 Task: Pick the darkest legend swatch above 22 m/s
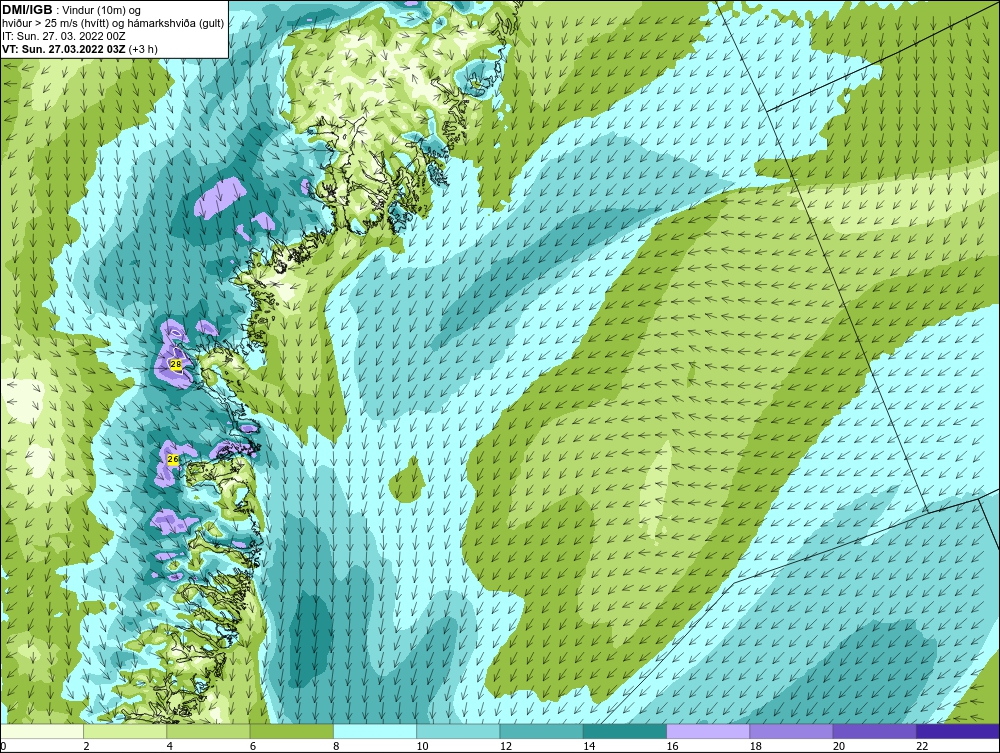pyautogui.click(x=957, y=731)
